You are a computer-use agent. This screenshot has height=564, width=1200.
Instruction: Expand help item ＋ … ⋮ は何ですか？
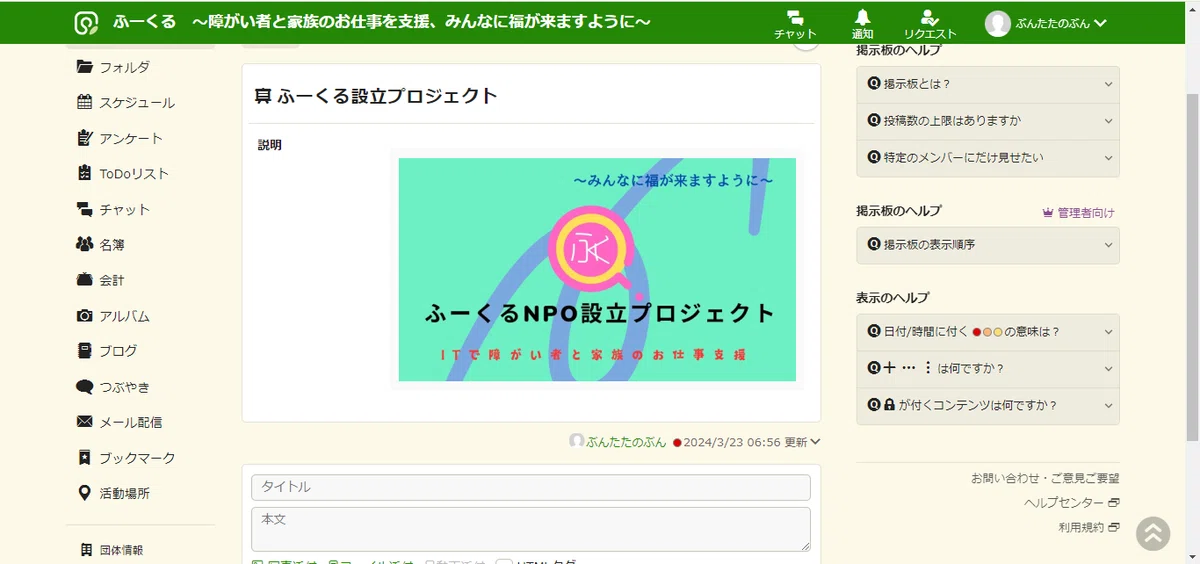(x=988, y=369)
